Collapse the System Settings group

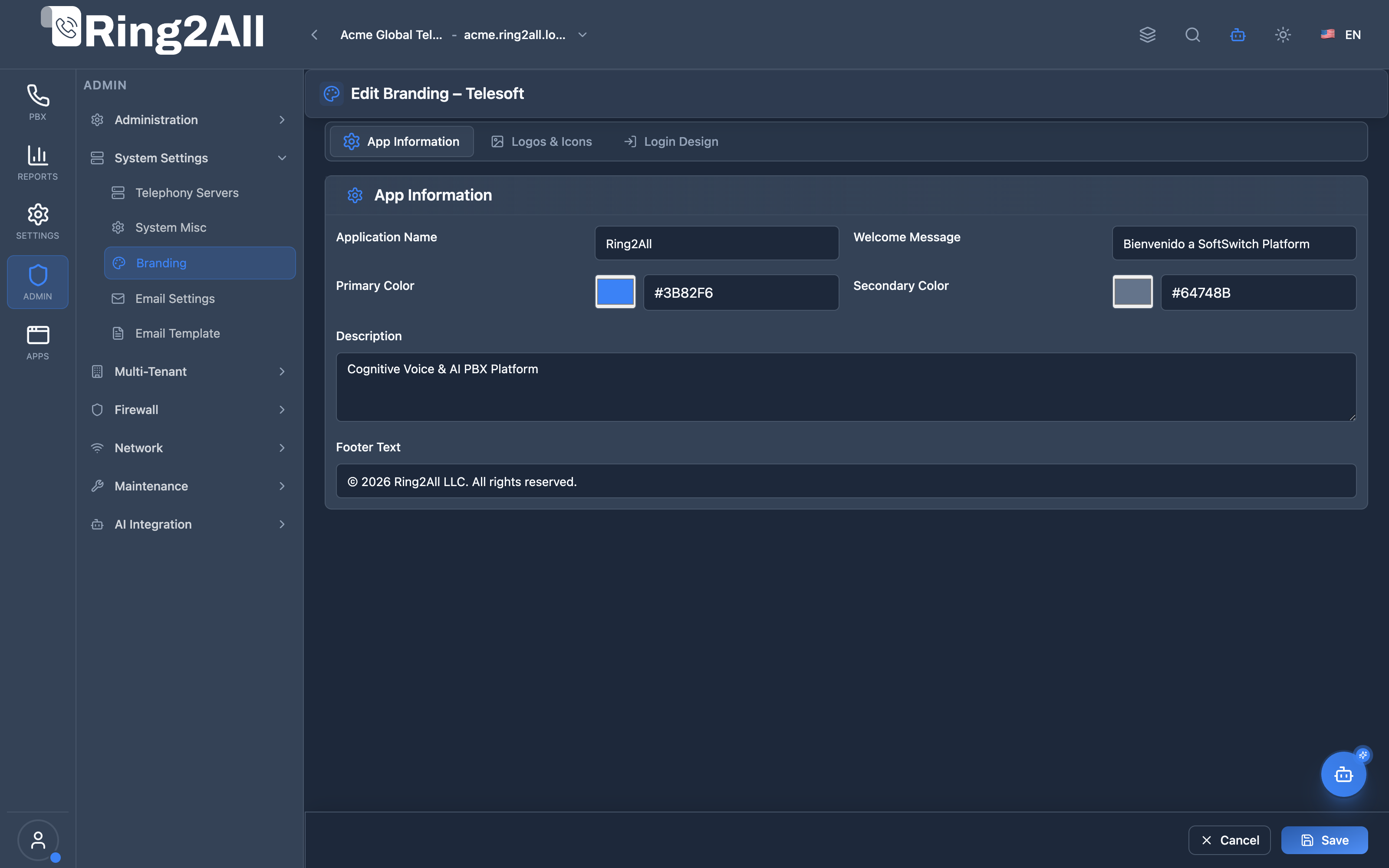point(189,158)
